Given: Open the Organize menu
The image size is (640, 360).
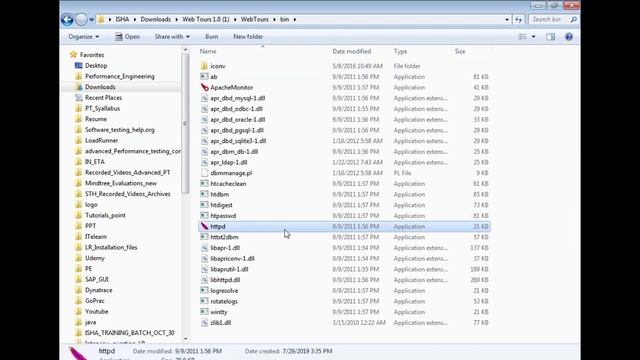Looking at the screenshot, I should coord(84,37).
